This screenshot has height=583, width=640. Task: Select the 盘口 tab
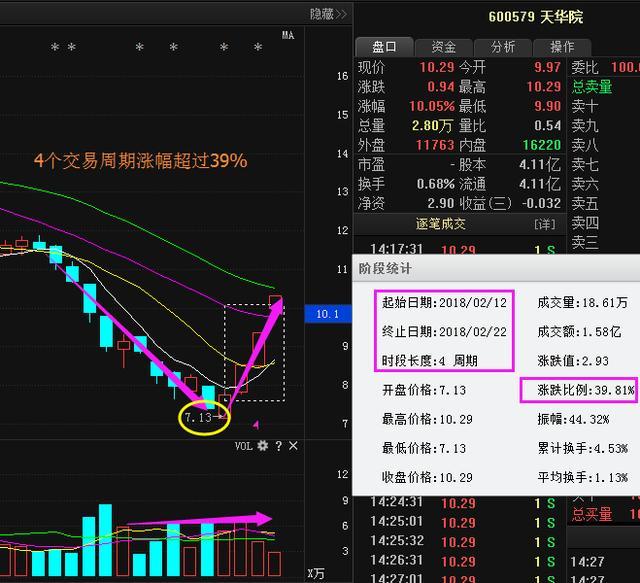coord(385,47)
